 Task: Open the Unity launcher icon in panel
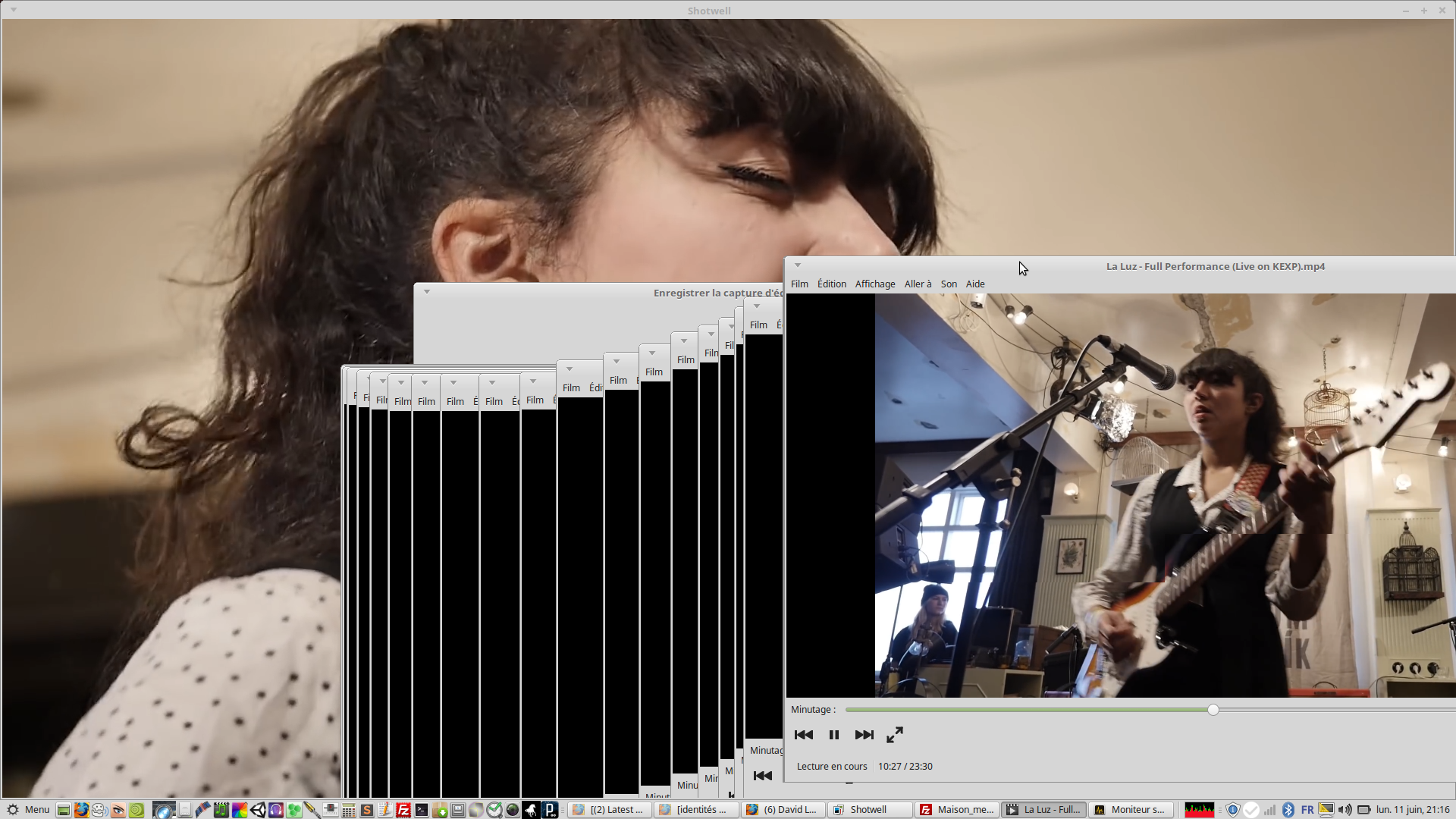point(258,810)
